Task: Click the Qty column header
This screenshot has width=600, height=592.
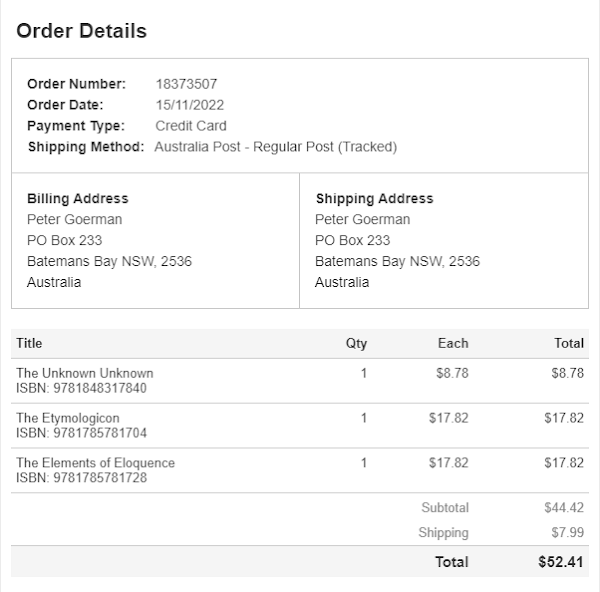Action: (x=356, y=343)
